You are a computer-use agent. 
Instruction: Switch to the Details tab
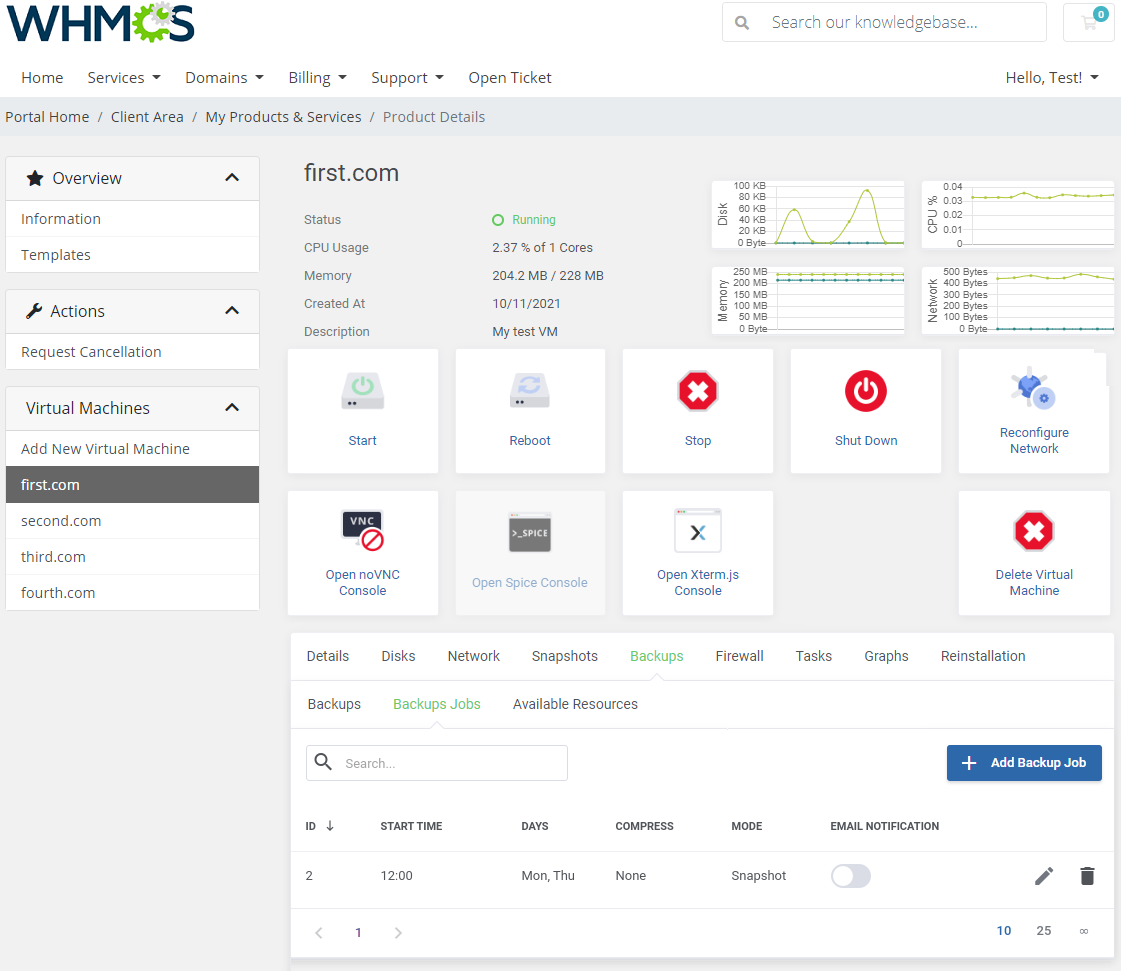(327, 656)
